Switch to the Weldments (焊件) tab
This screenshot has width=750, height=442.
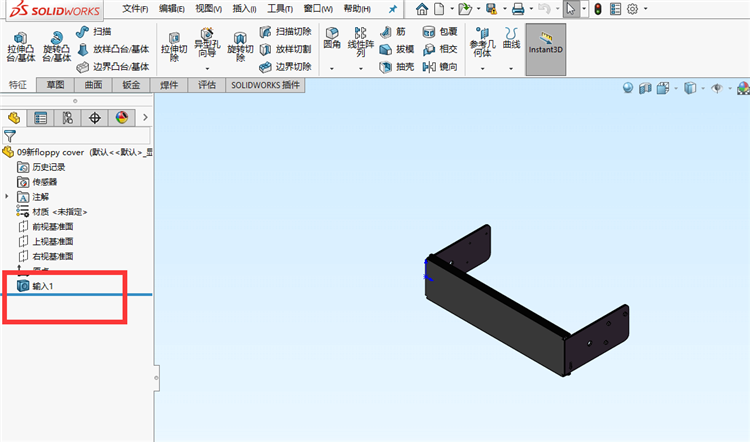coord(169,85)
